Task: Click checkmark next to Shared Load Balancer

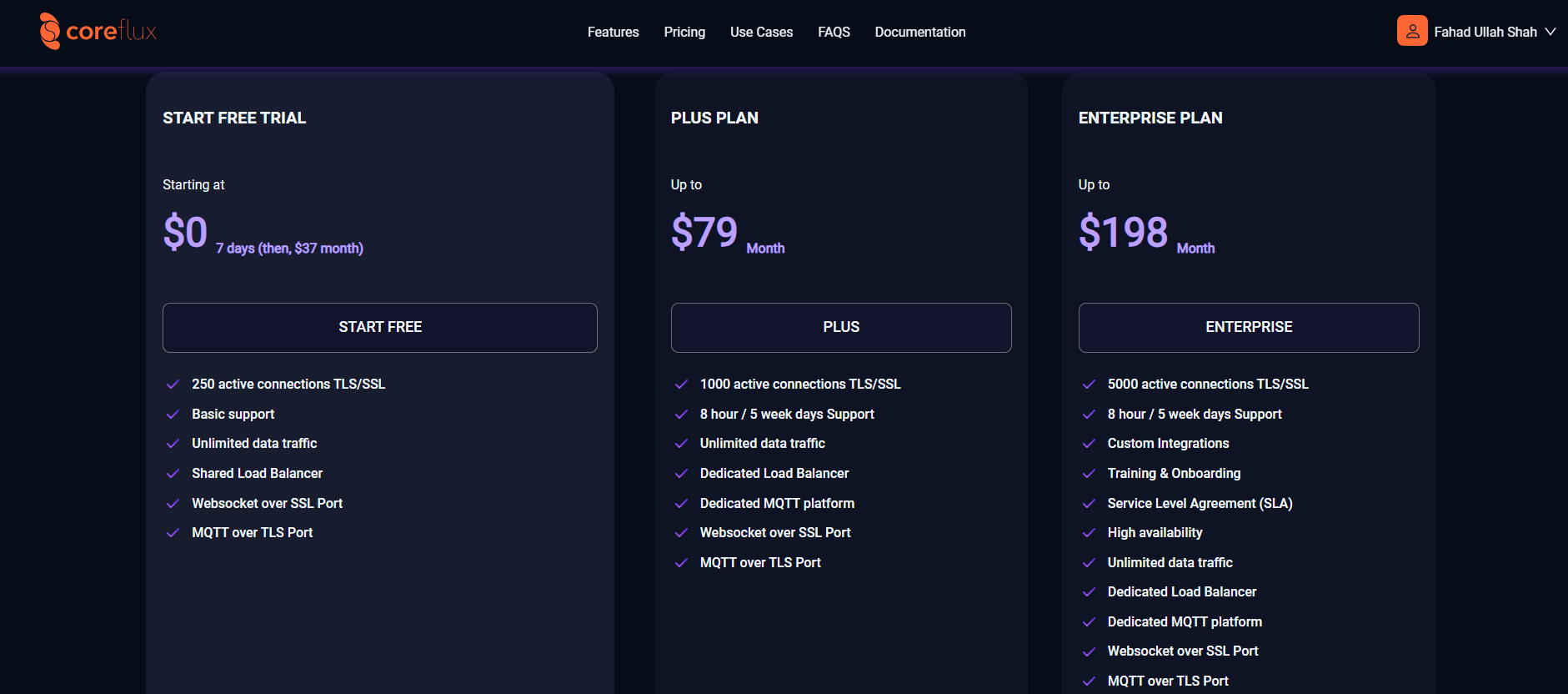Action: pyautogui.click(x=173, y=474)
